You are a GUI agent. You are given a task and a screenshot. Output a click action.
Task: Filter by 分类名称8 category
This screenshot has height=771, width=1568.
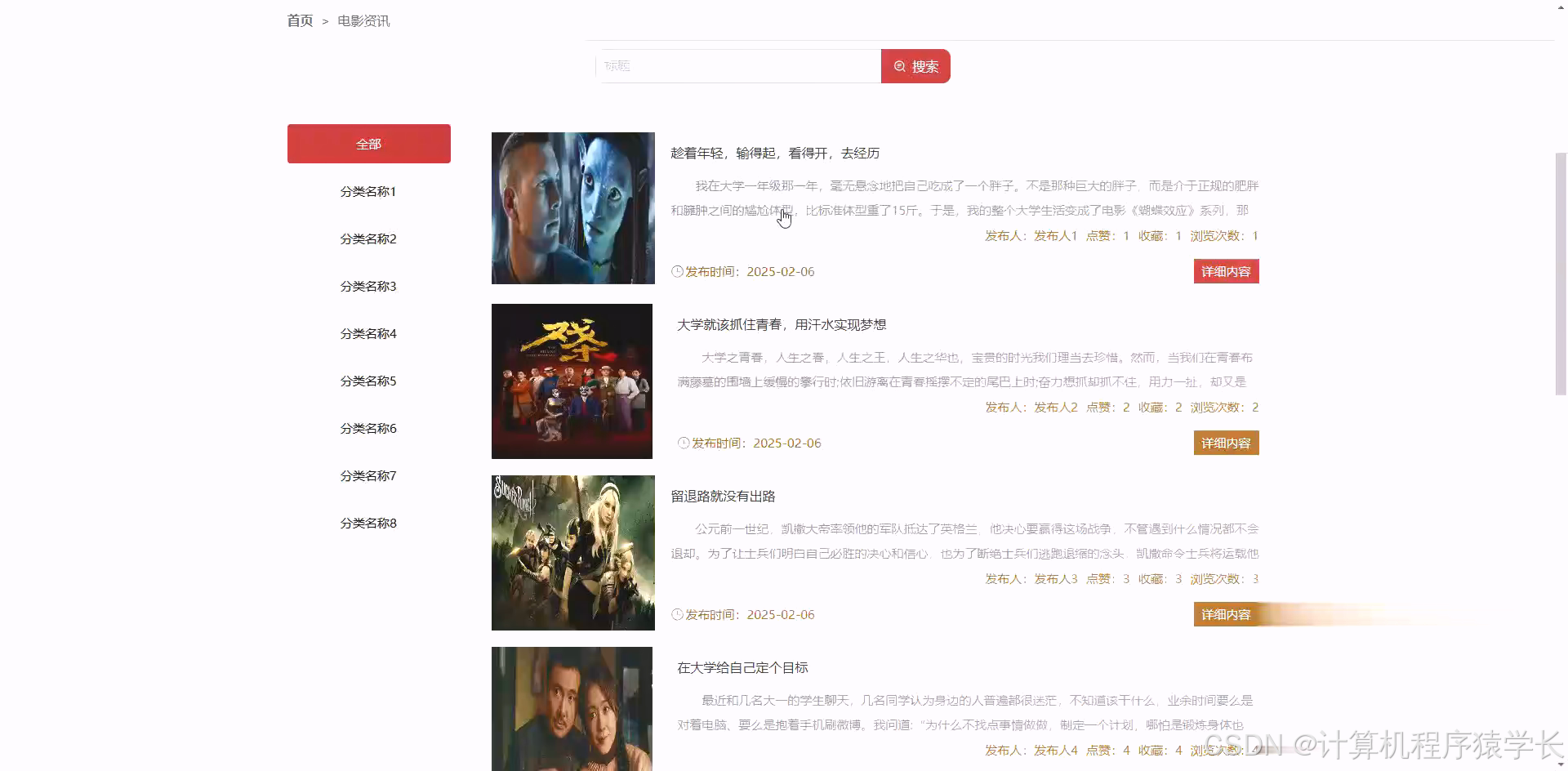[x=368, y=523]
